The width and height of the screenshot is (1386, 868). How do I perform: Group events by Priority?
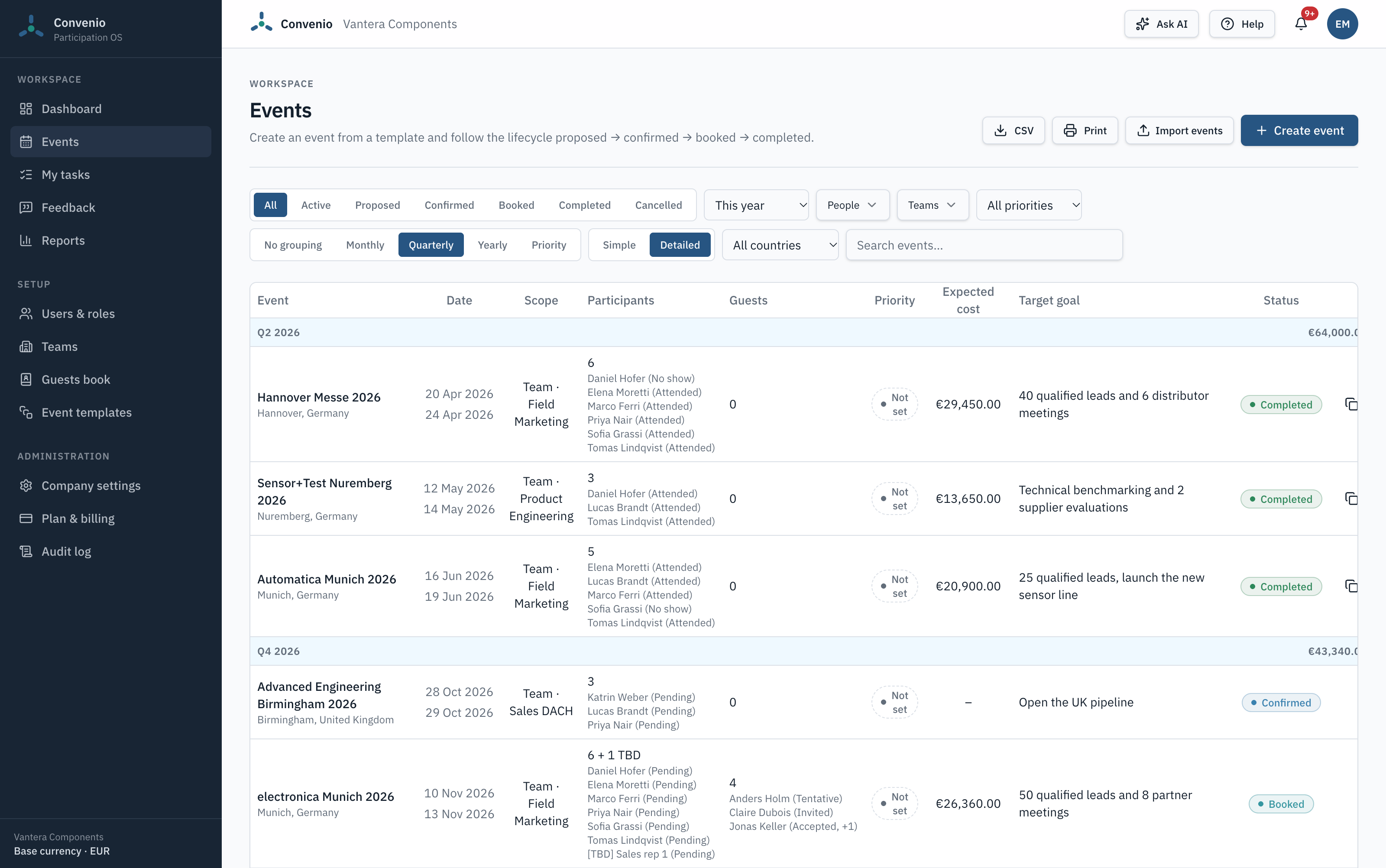[x=549, y=245]
